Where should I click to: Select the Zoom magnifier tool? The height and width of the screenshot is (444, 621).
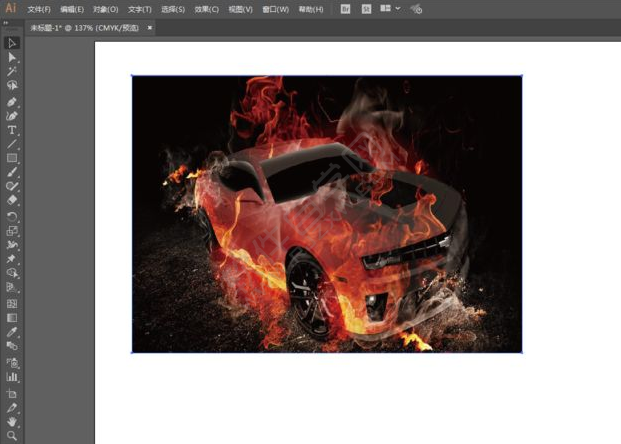click(x=12, y=436)
